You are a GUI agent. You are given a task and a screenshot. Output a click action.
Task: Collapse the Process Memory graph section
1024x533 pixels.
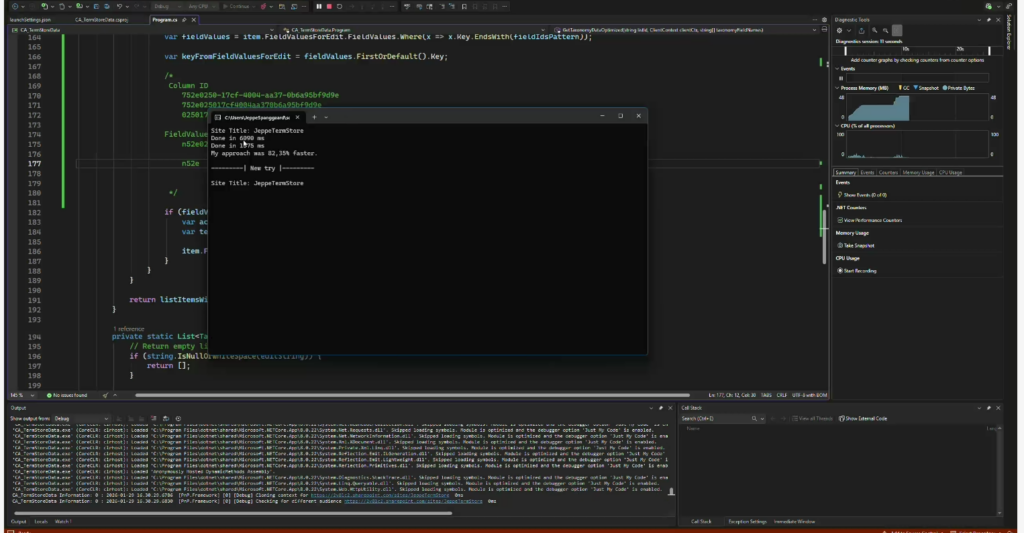838,88
